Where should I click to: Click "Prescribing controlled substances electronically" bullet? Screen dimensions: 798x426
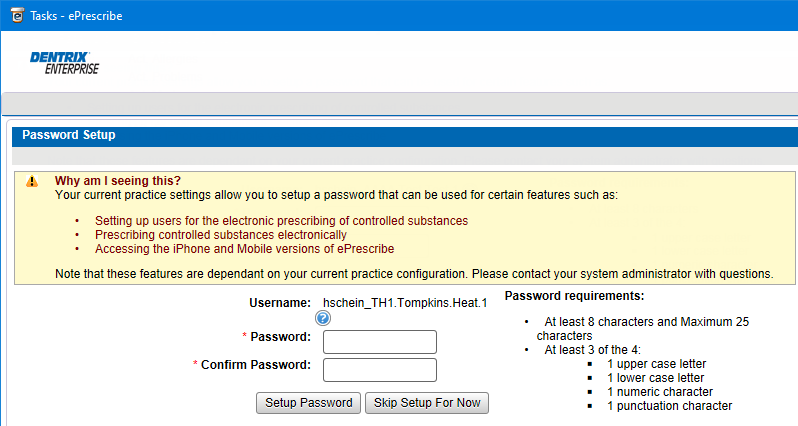(x=221, y=234)
